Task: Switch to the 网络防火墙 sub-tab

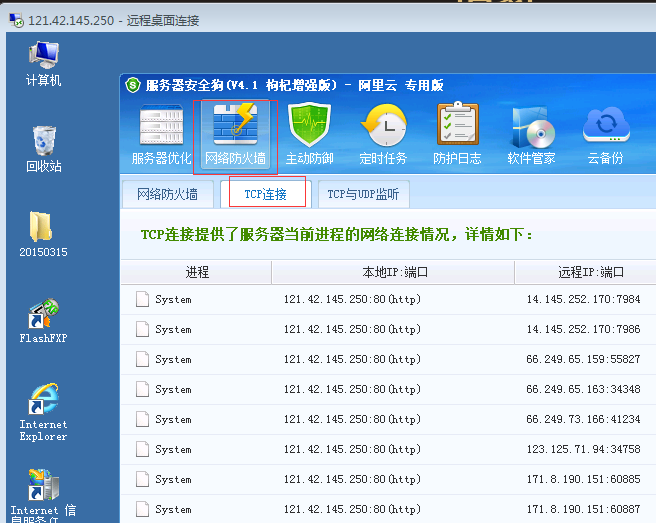Action: [168, 194]
